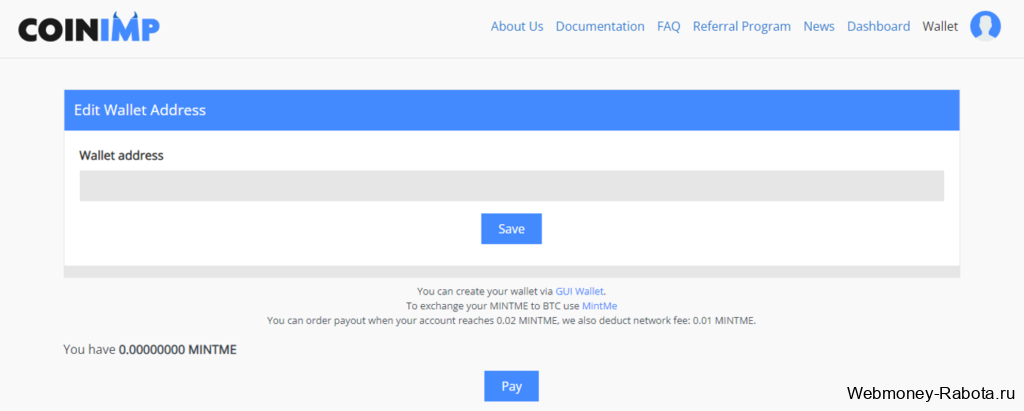Click the payout threshold notice text
1024x411 pixels.
[511, 321]
